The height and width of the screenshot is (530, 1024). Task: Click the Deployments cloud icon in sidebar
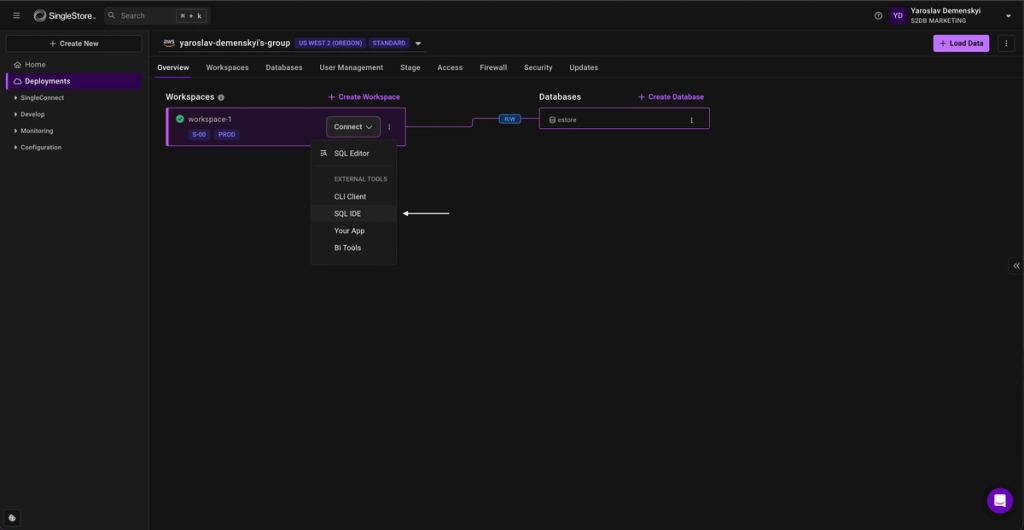pyautogui.click(x=18, y=81)
